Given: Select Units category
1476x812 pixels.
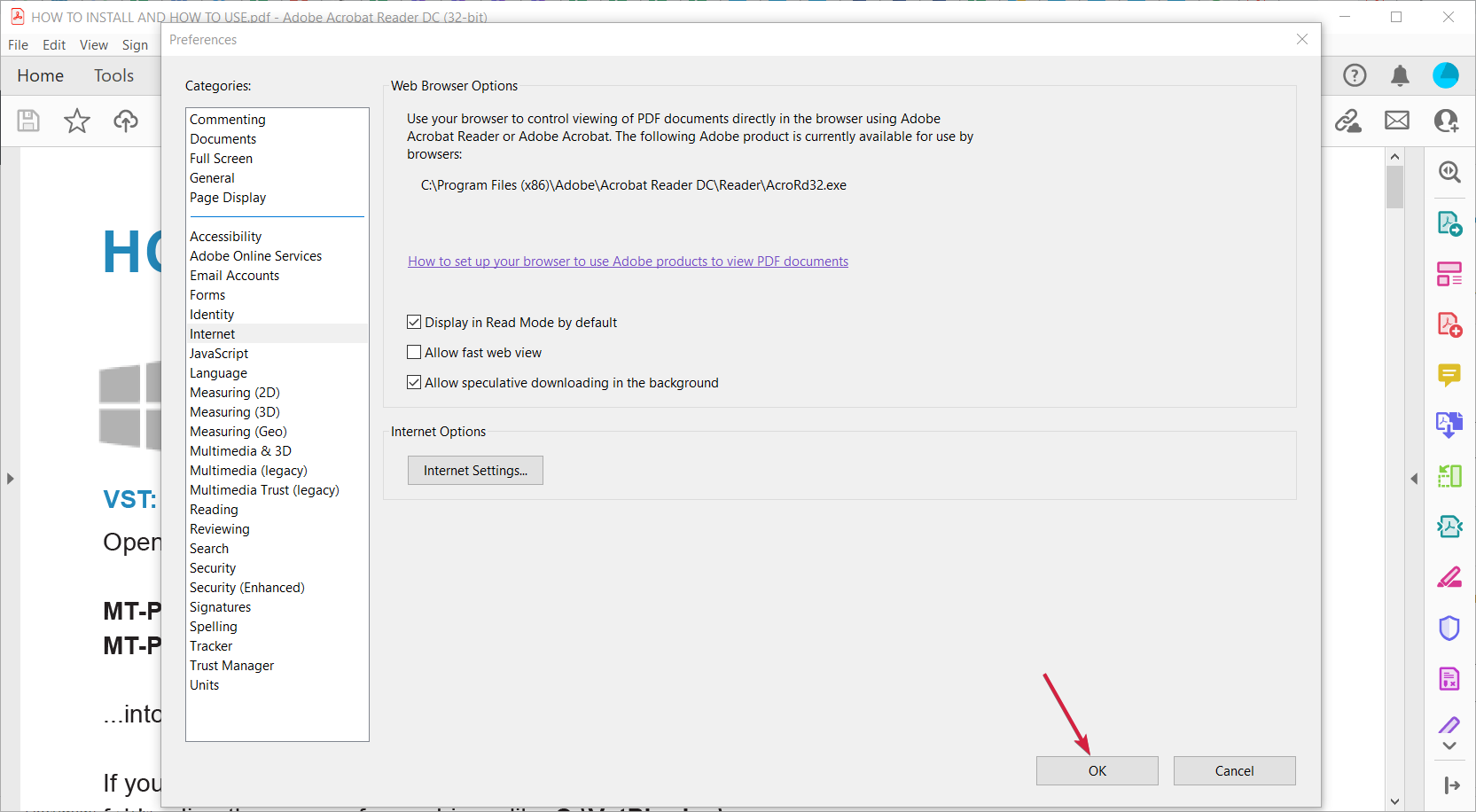Looking at the screenshot, I should tap(204, 685).
